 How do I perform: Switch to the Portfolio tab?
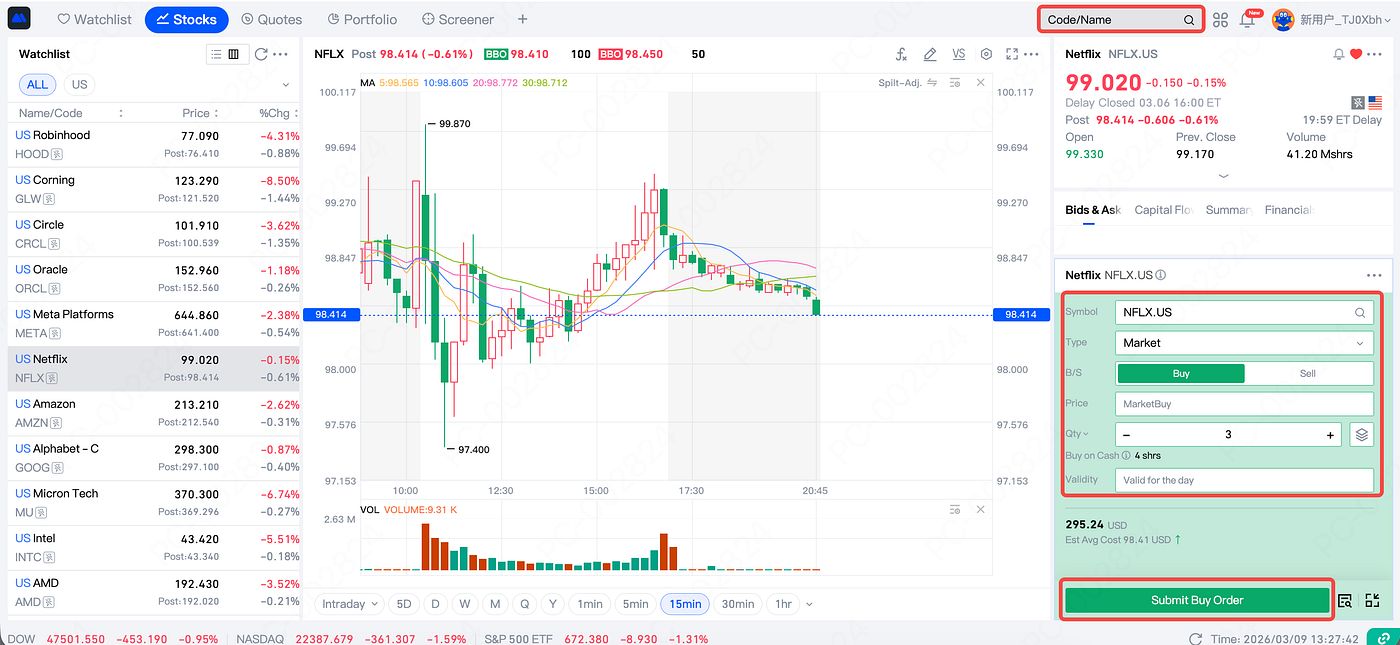point(361,19)
